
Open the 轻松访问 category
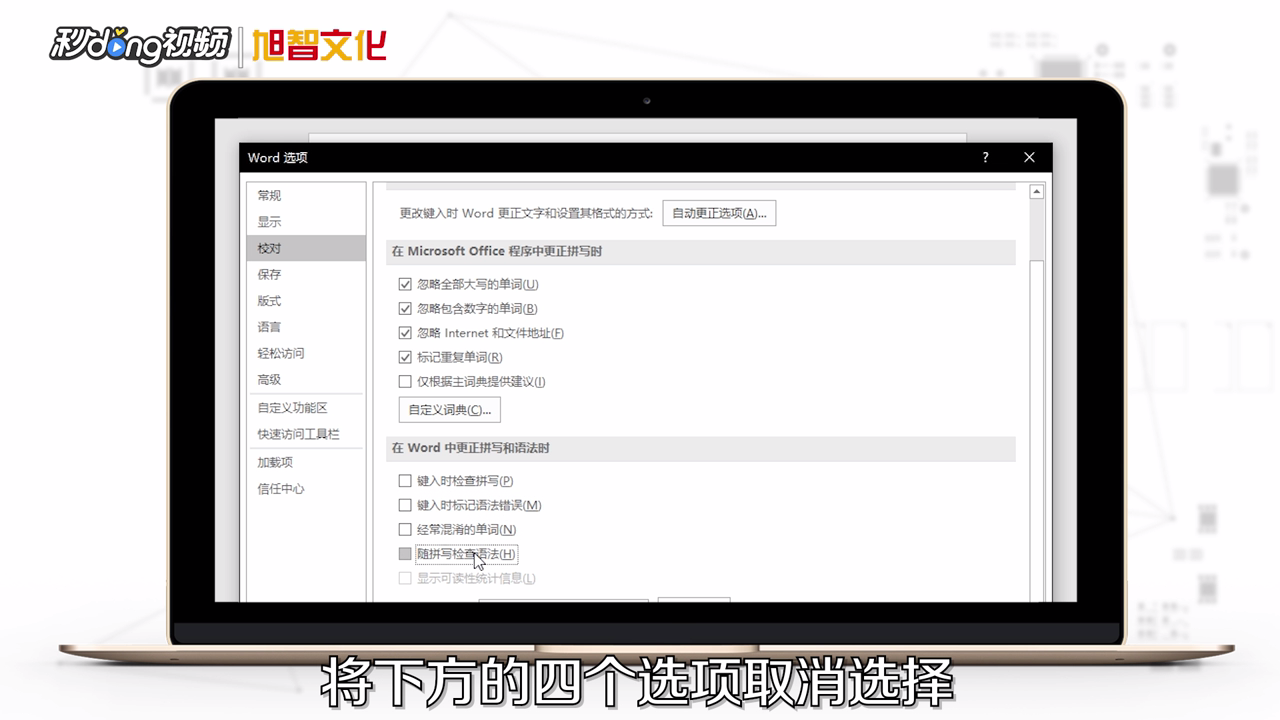[x=305, y=353]
